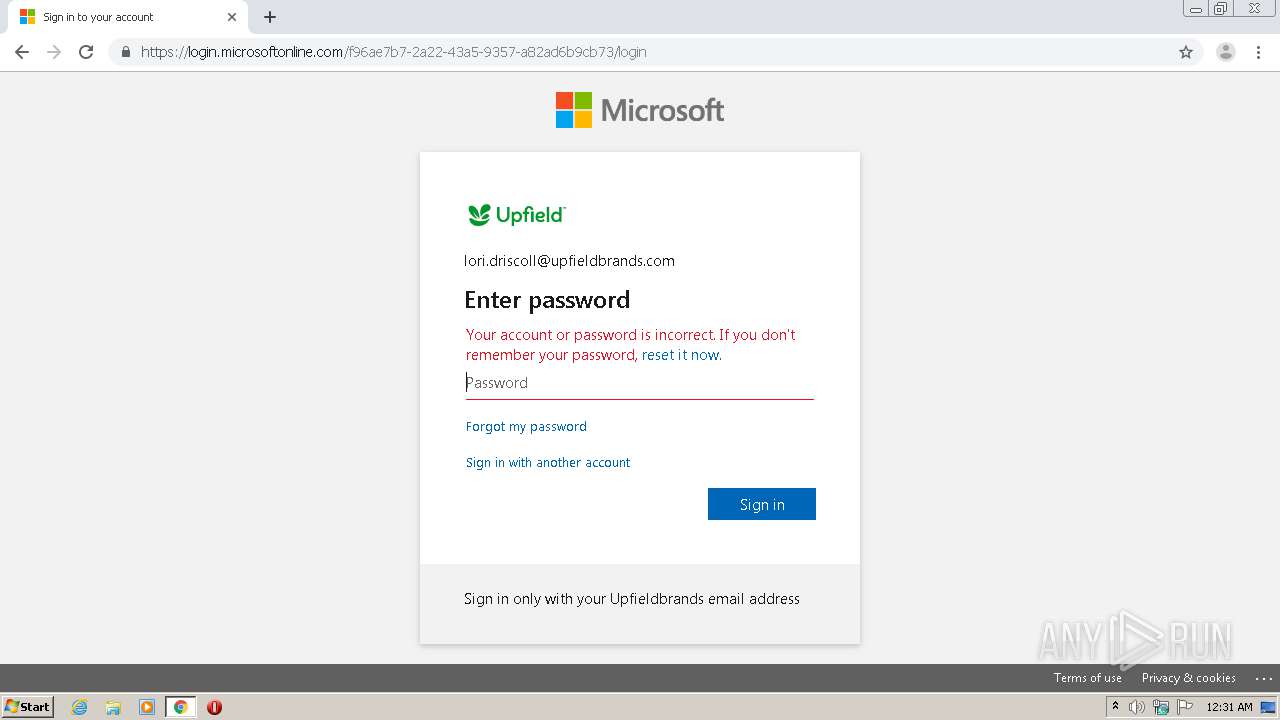Click the 'reset it now' link
This screenshot has height=720, width=1280.
(680, 355)
